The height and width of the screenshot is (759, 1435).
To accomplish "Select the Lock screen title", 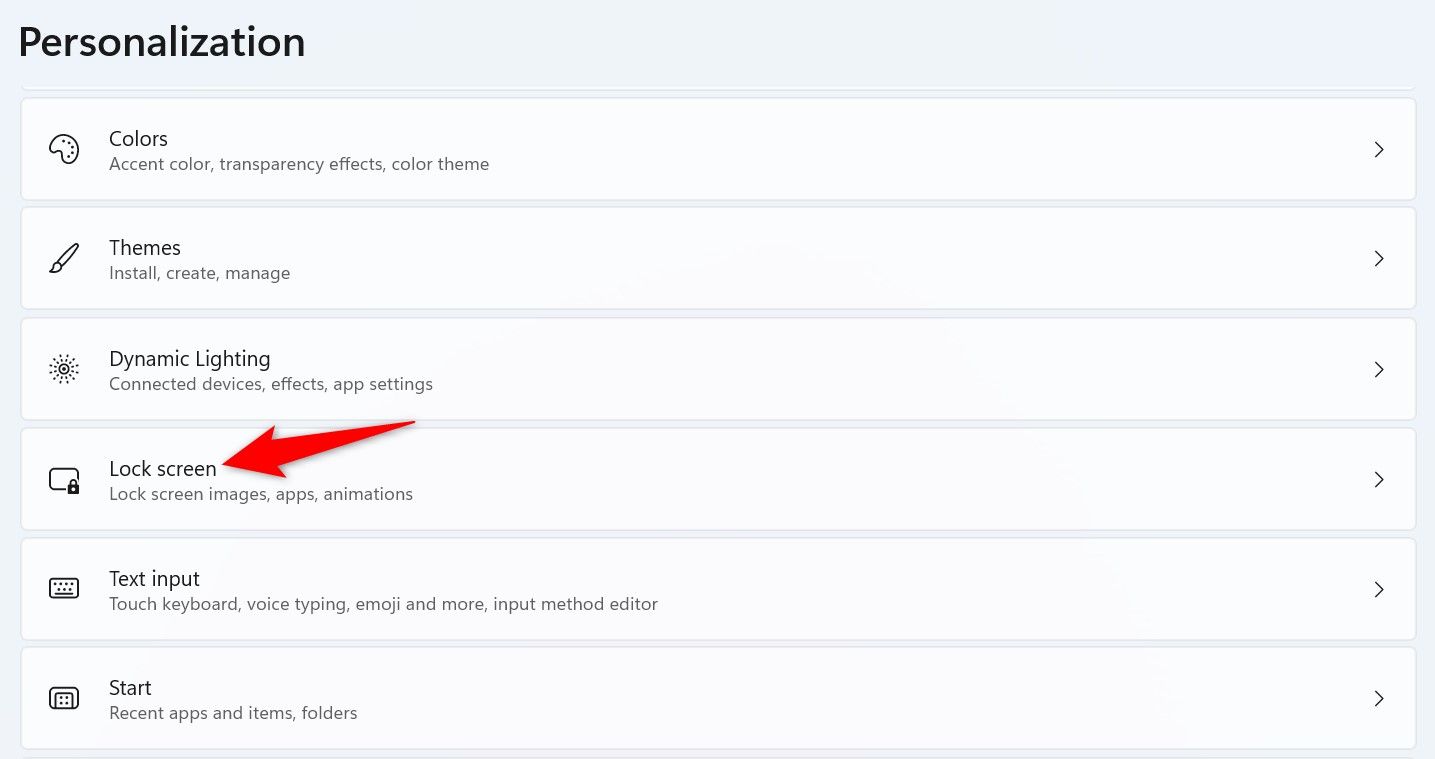I will point(163,468).
